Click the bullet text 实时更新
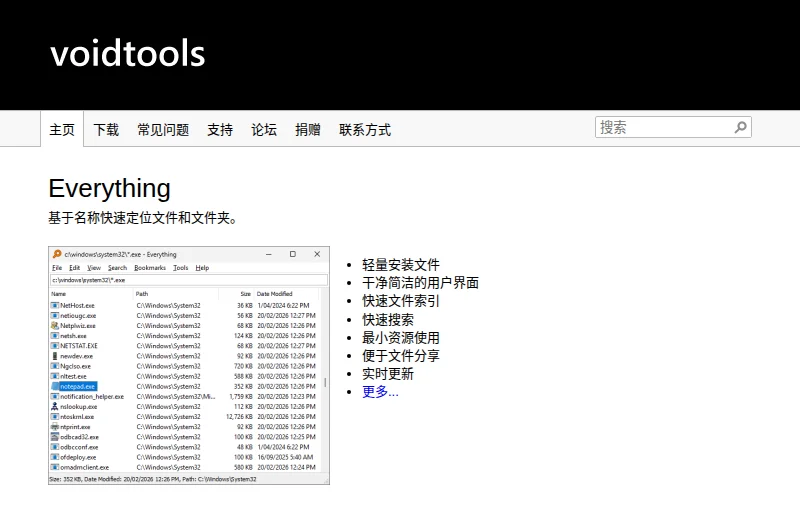The width and height of the screenshot is (800, 525). [388, 374]
